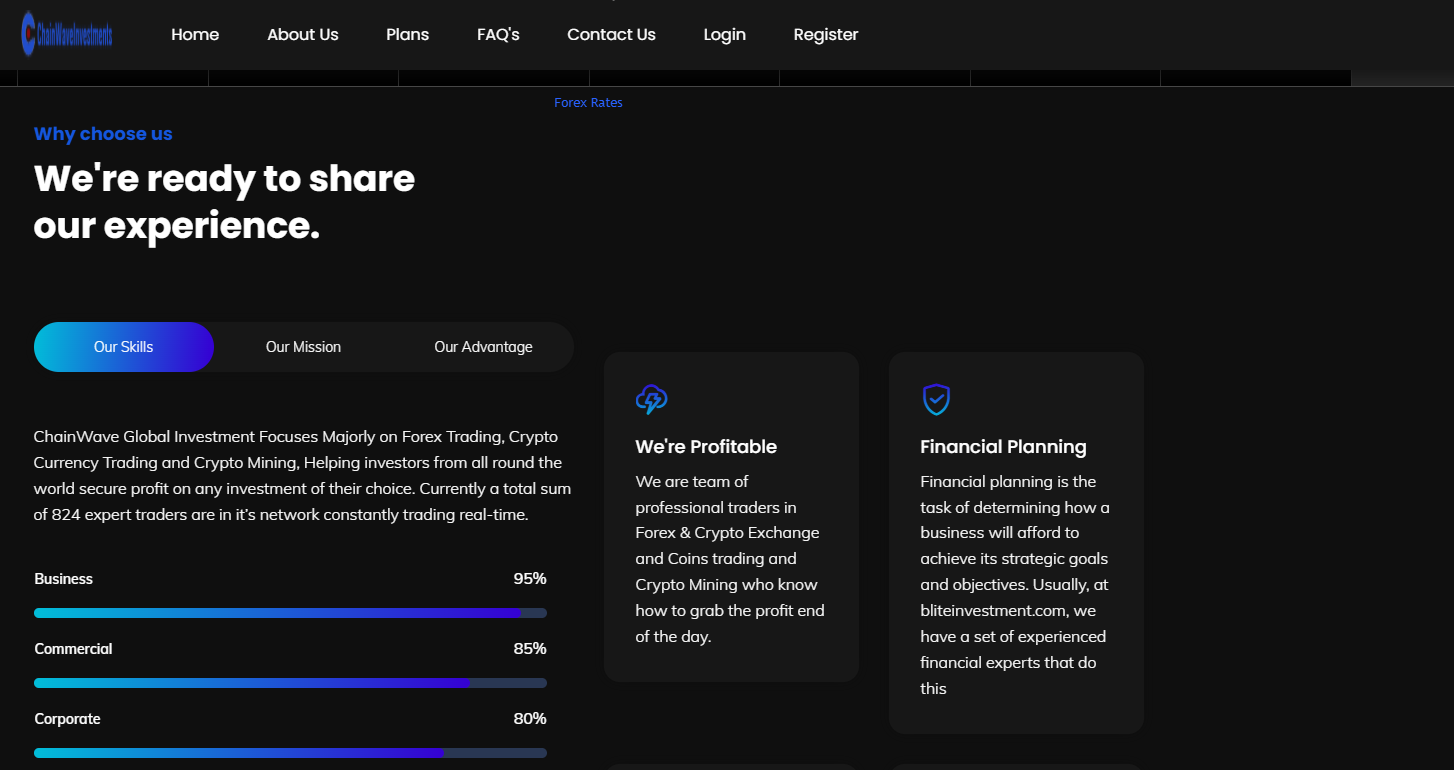
Task: Click the cloud lightning icon above We're Profitable
Action: click(651, 400)
